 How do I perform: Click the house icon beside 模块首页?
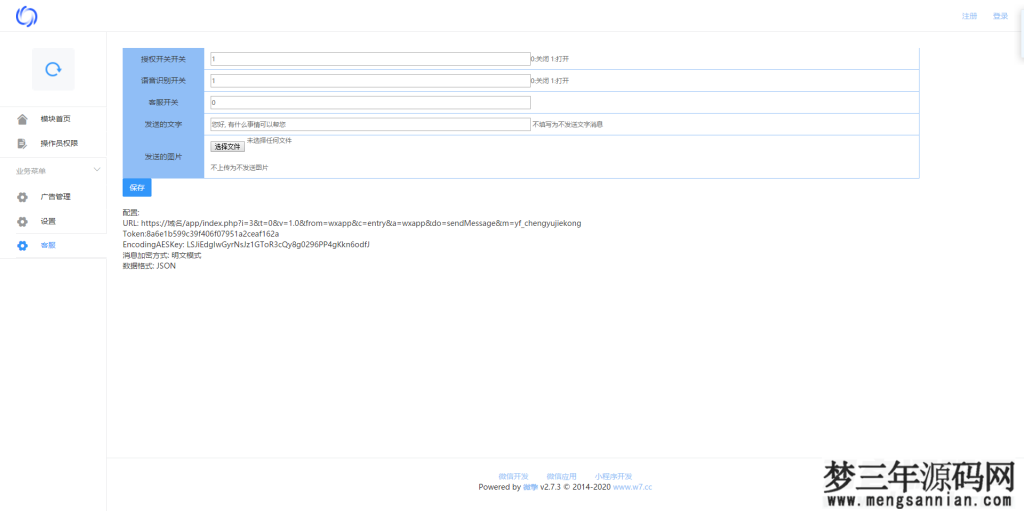[x=22, y=119]
